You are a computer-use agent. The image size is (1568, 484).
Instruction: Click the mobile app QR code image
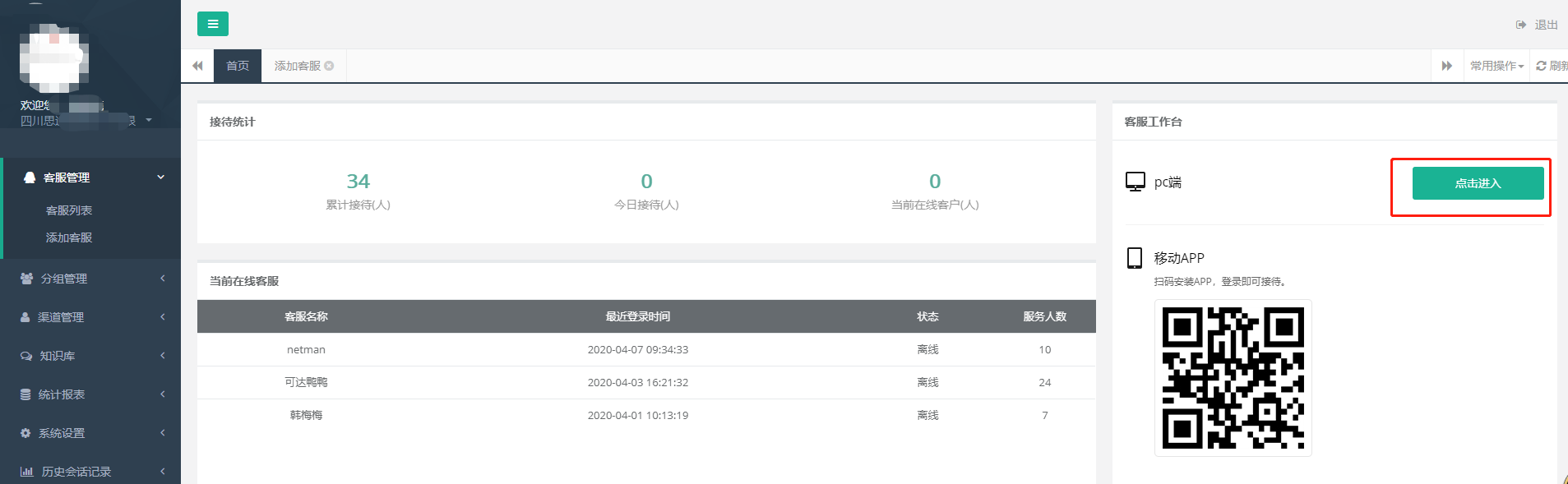click(x=1233, y=378)
